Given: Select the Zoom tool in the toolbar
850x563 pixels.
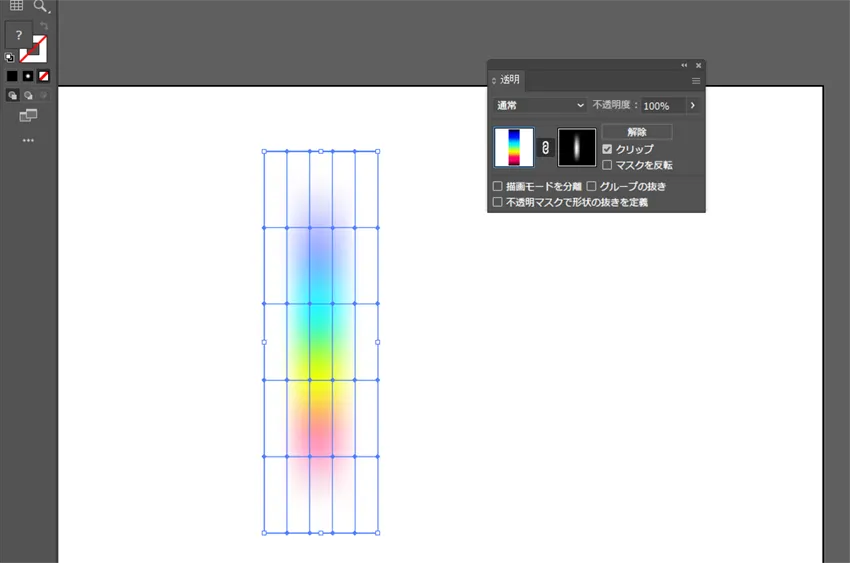Looking at the screenshot, I should click(41, 6).
